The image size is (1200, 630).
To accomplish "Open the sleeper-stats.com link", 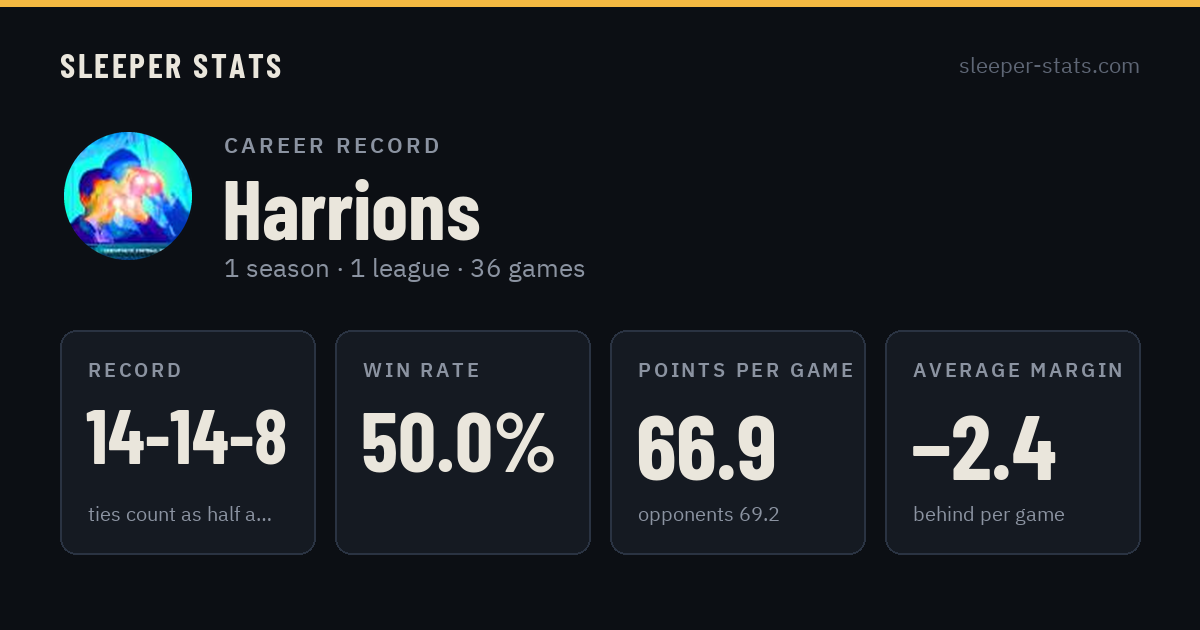I will click(1049, 66).
